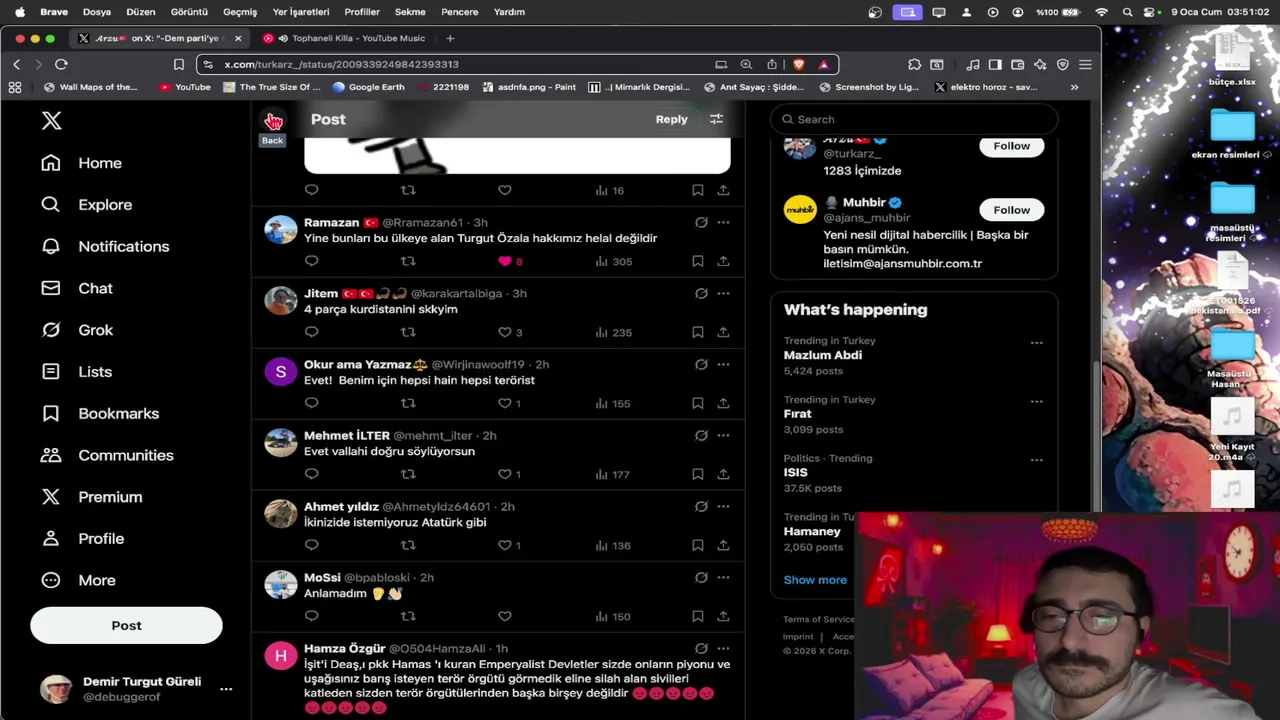Open Bookmarks in the sidebar
Viewport: 1280px width, 720px height.
(x=99, y=413)
